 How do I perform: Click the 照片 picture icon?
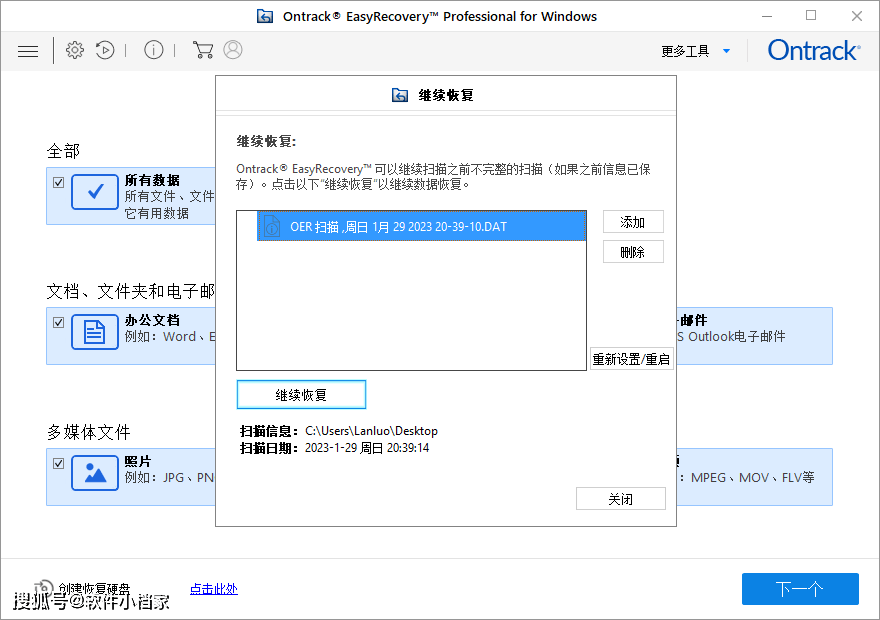click(x=95, y=473)
